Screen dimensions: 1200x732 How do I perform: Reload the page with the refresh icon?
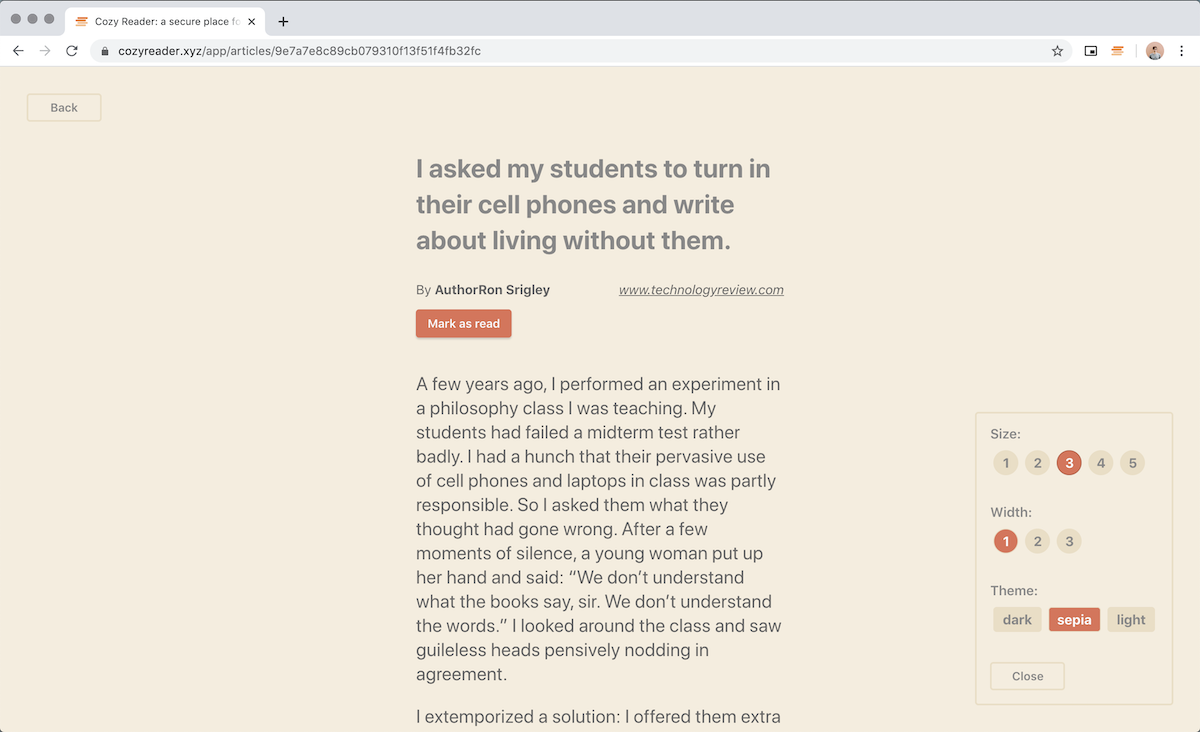point(72,51)
